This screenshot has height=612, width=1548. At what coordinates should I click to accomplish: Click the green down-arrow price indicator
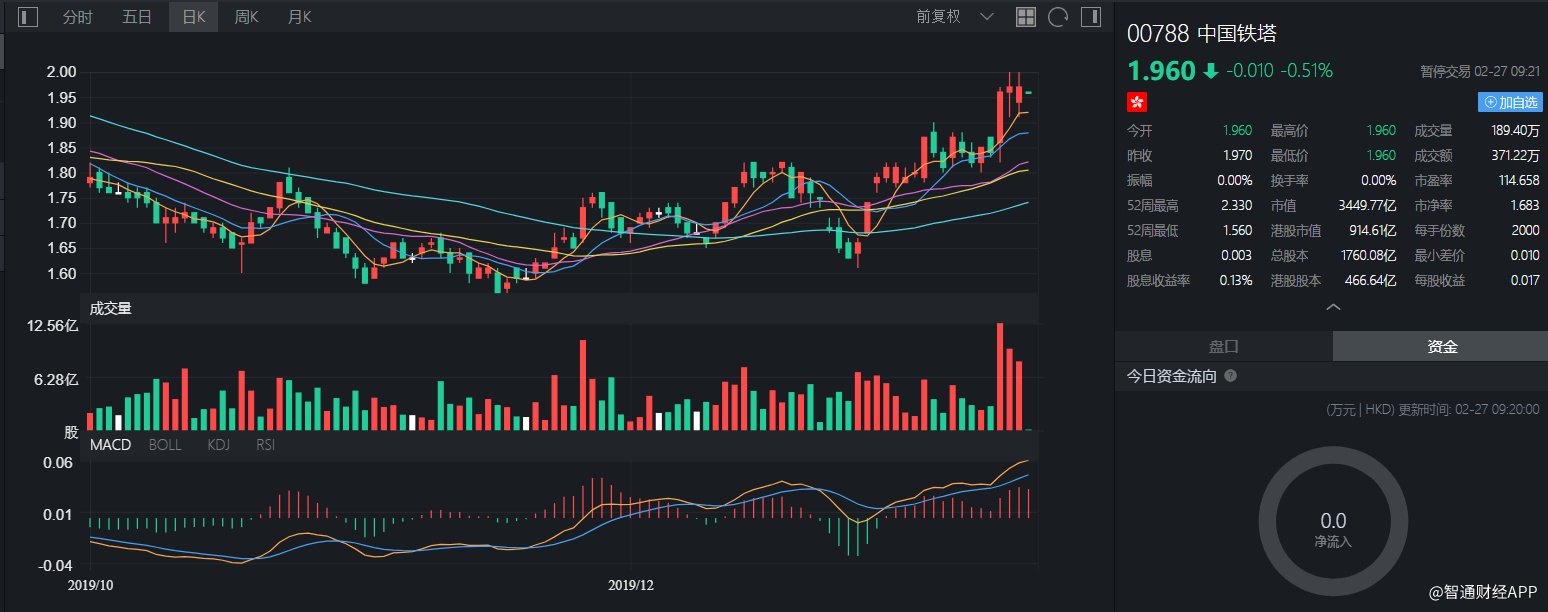point(1211,71)
